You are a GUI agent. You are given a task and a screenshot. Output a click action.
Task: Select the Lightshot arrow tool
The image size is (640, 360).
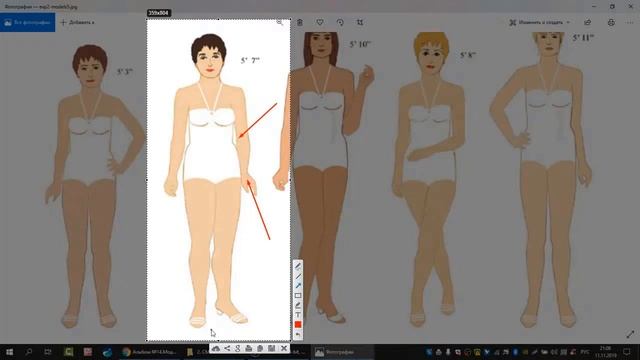[x=298, y=286]
